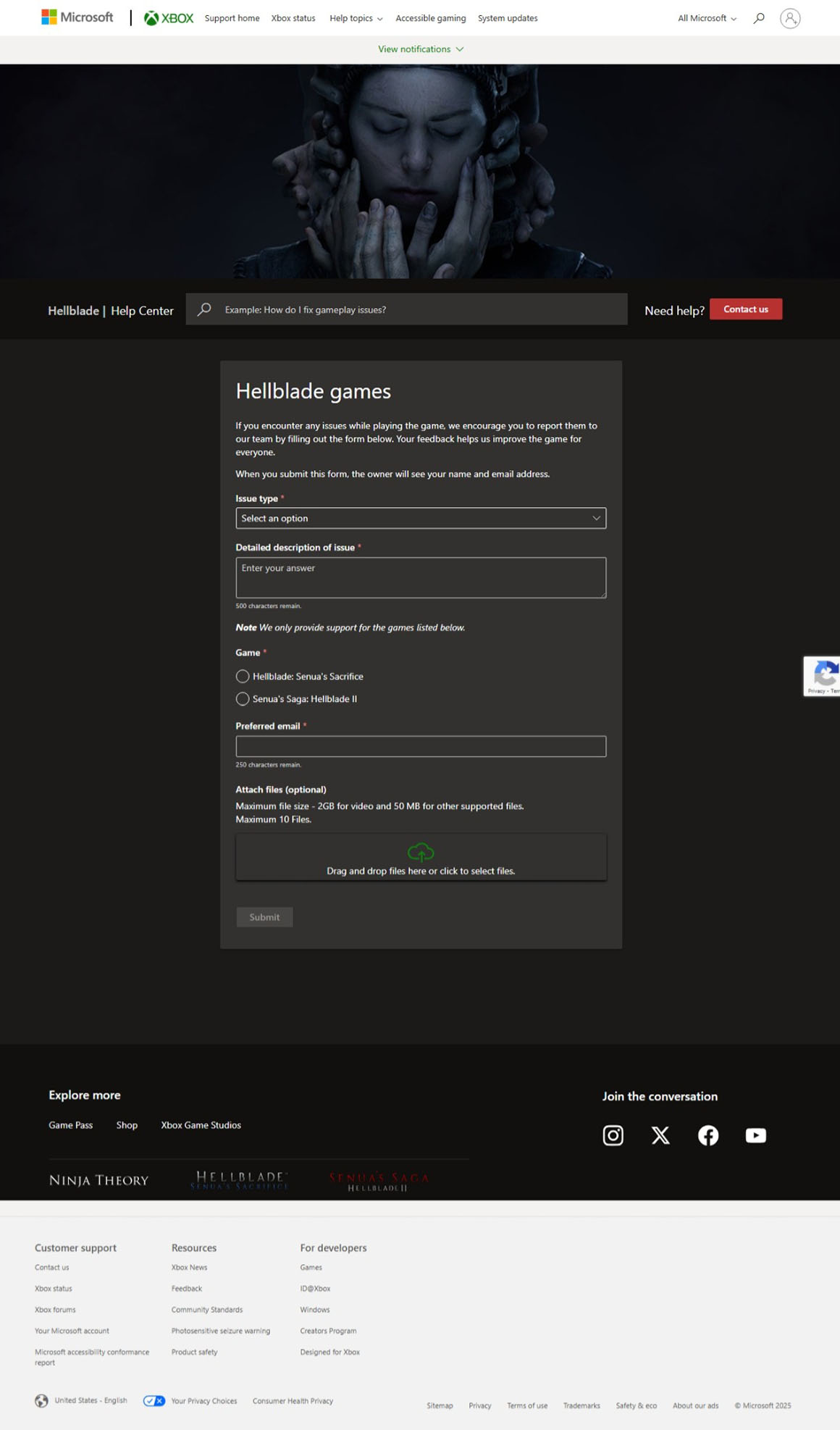Viewport: 840px width, 1430px height.
Task: Click the red Contact us button
Action: 745,309
